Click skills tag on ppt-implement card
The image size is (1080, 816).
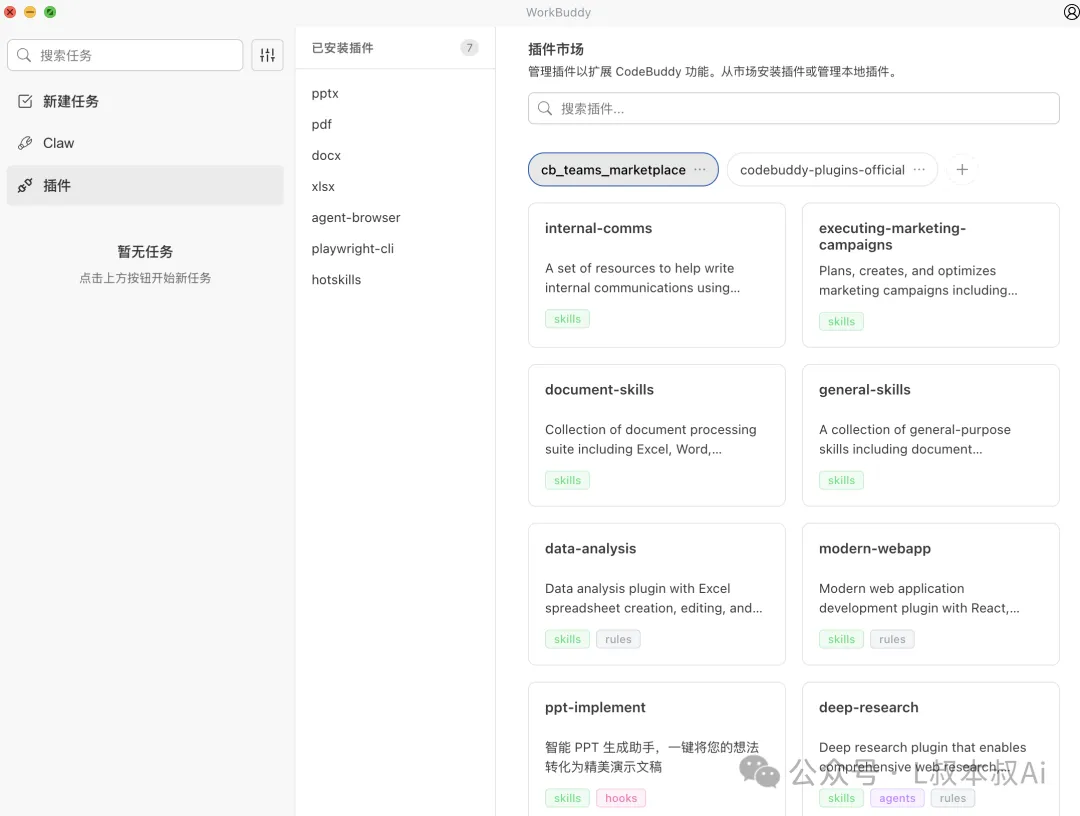click(568, 798)
